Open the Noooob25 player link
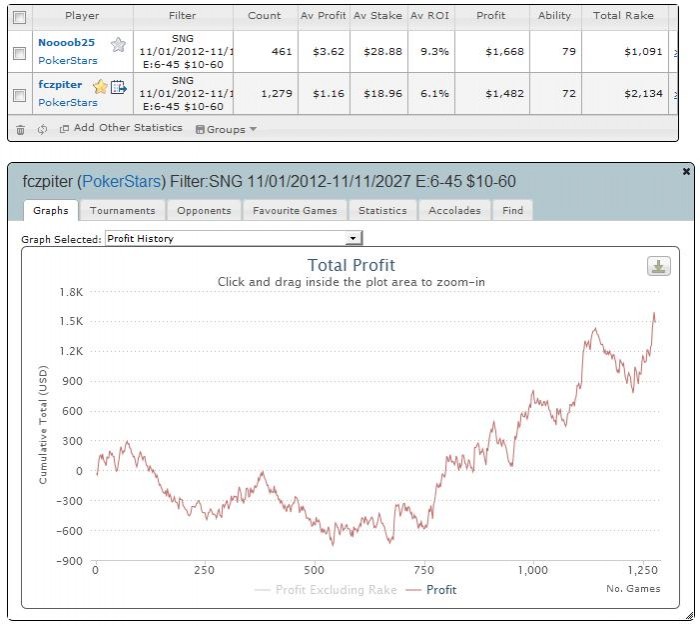 point(67,43)
